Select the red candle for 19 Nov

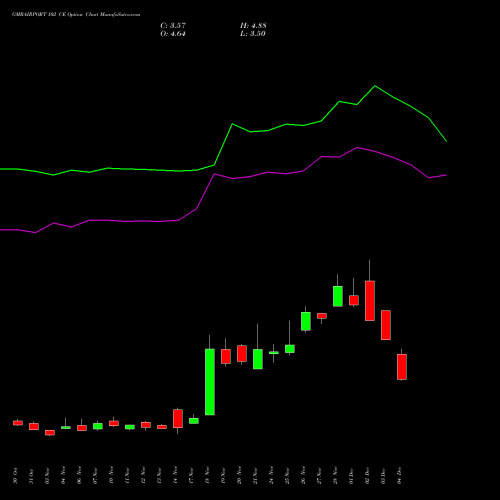point(226,356)
